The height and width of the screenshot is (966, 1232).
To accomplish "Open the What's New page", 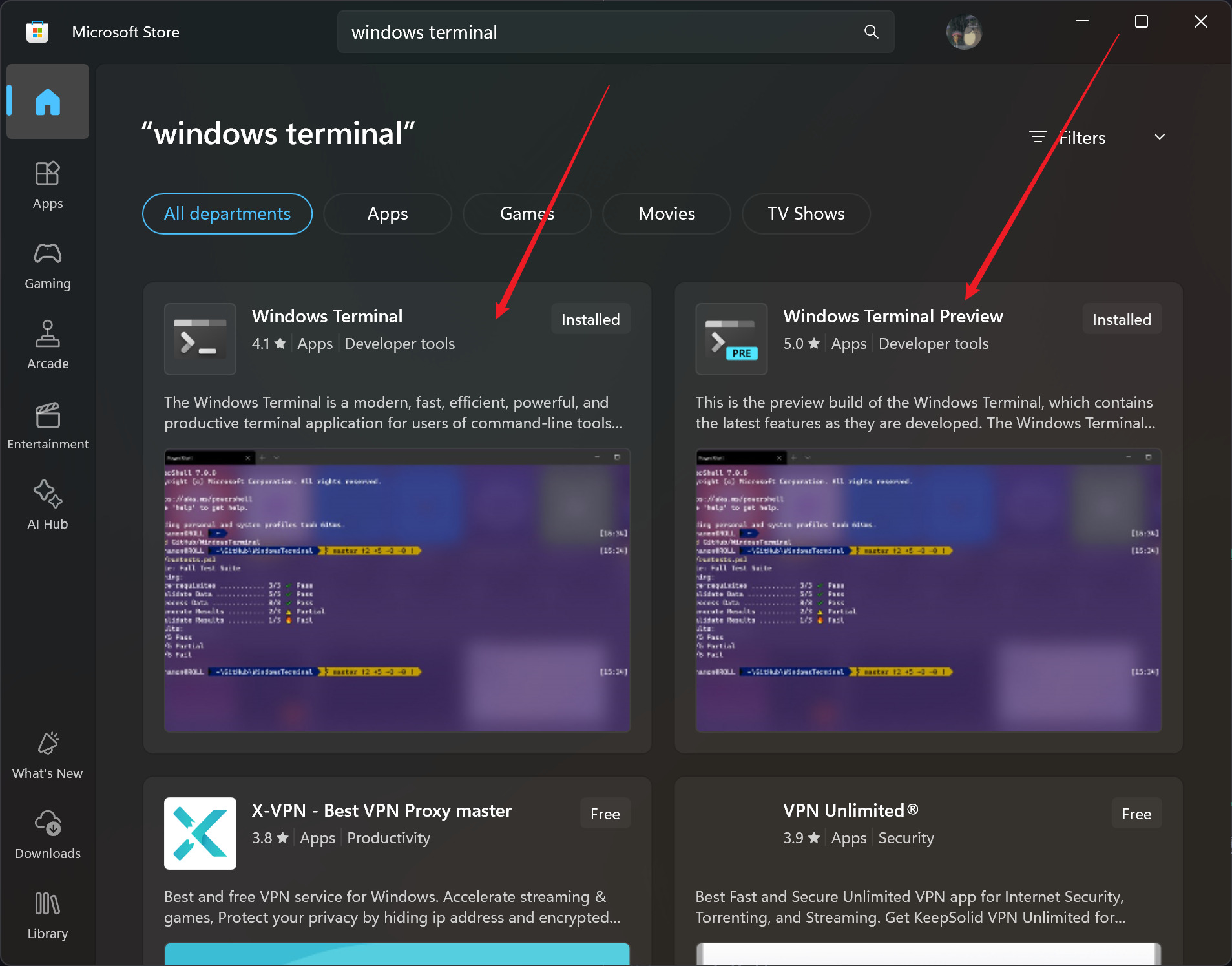I will [x=48, y=755].
